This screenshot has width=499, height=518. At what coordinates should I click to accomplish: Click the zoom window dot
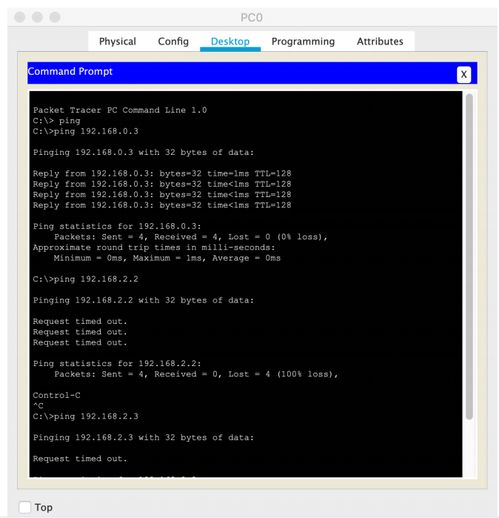coord(55,17)
